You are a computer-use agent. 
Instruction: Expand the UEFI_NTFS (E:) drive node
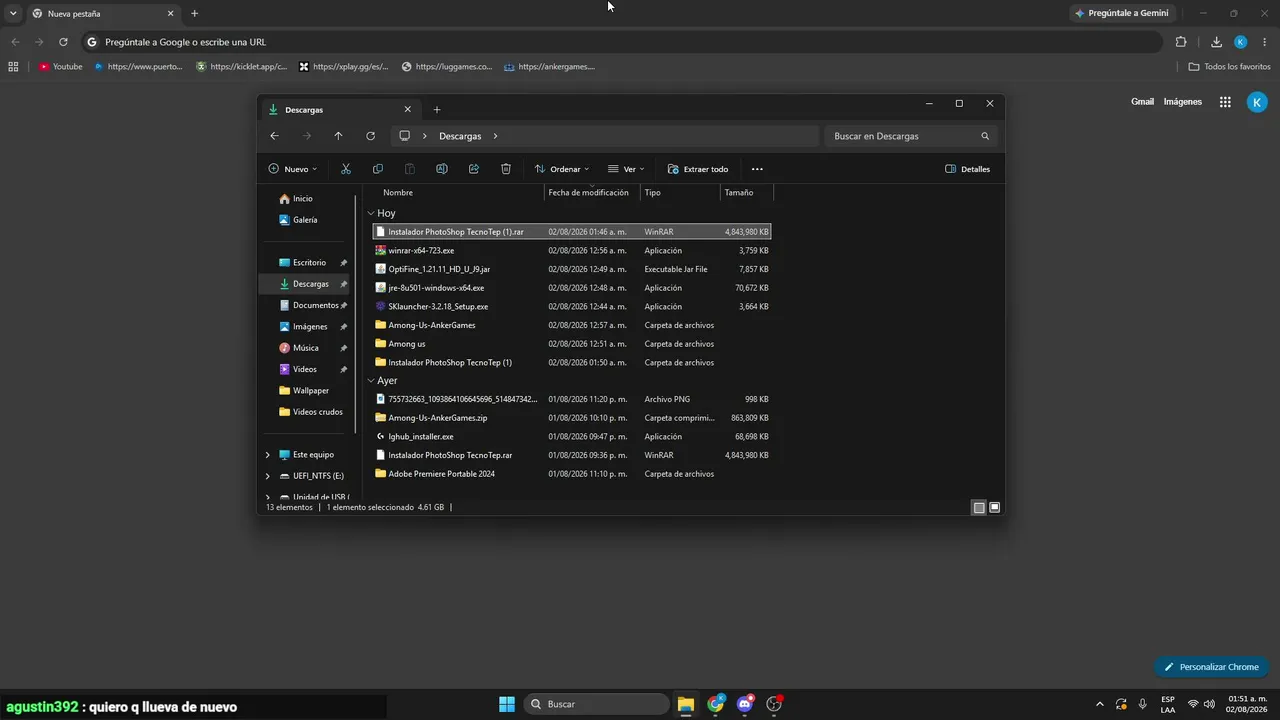(x=267, y=476)
